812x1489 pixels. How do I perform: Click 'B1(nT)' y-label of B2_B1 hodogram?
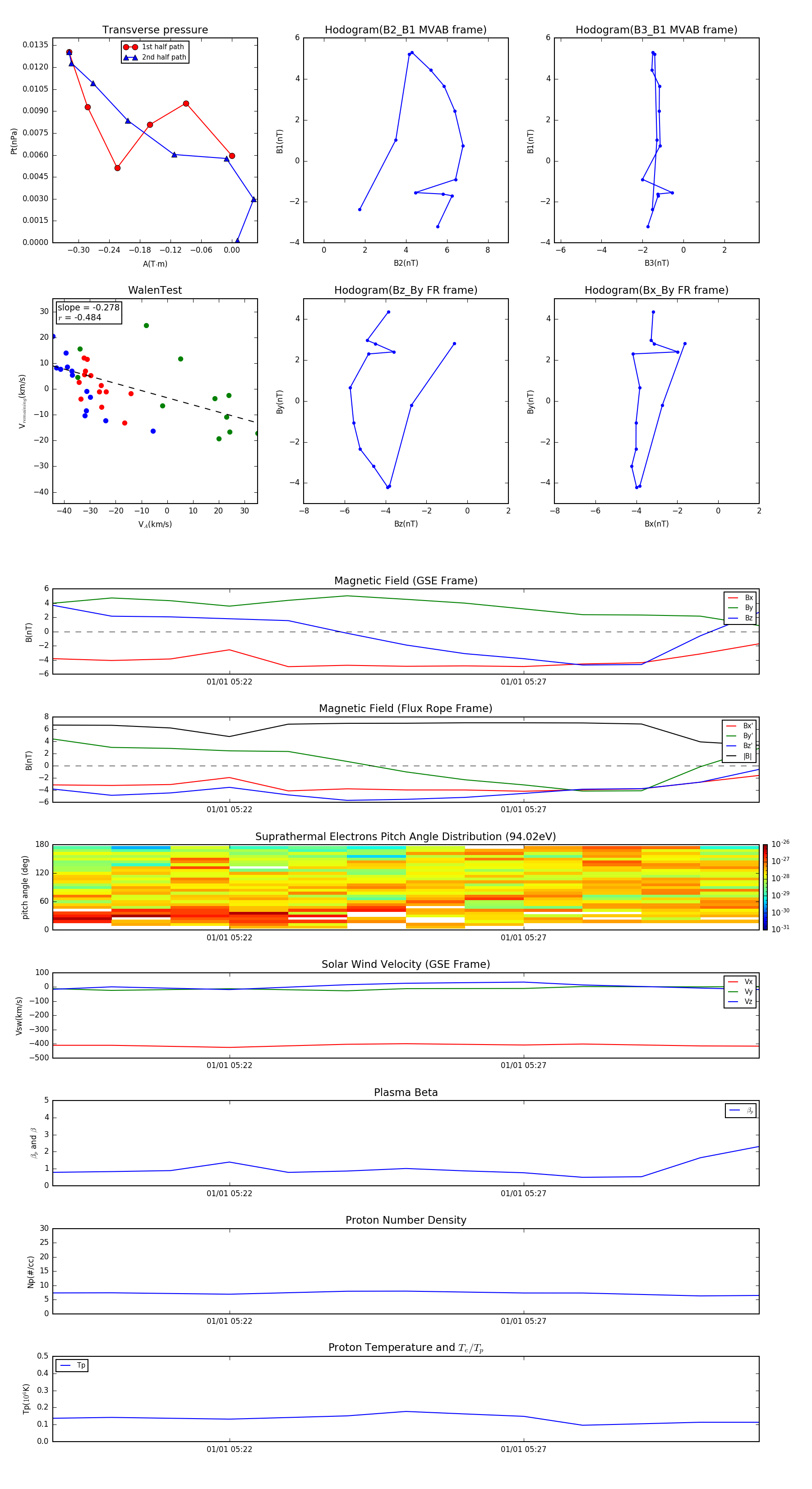(280, 140)
